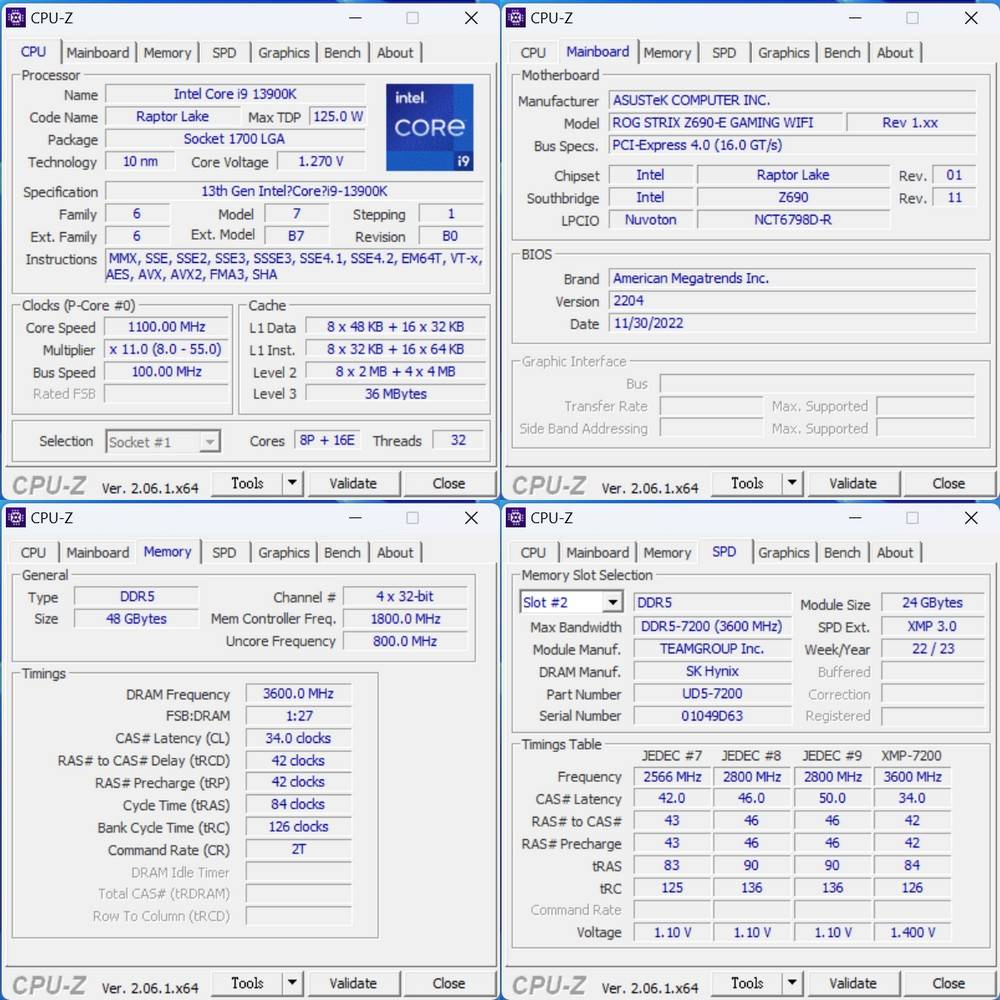This screenshot has width=1000, height=1000.
Task: Open About tab in CPU window
Action: click(x=395, y=53)
